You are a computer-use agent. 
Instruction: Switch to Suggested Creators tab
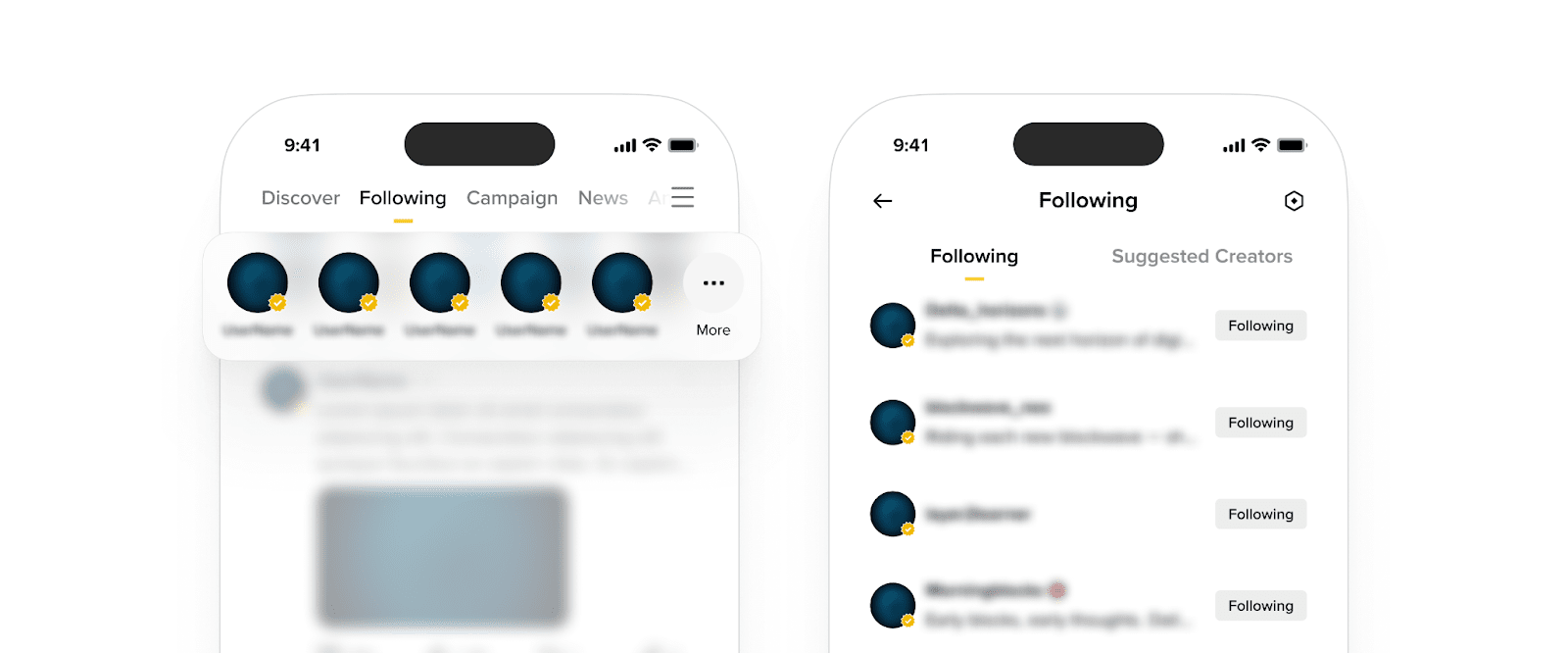pyautogui.click(x=1201, y=256)
